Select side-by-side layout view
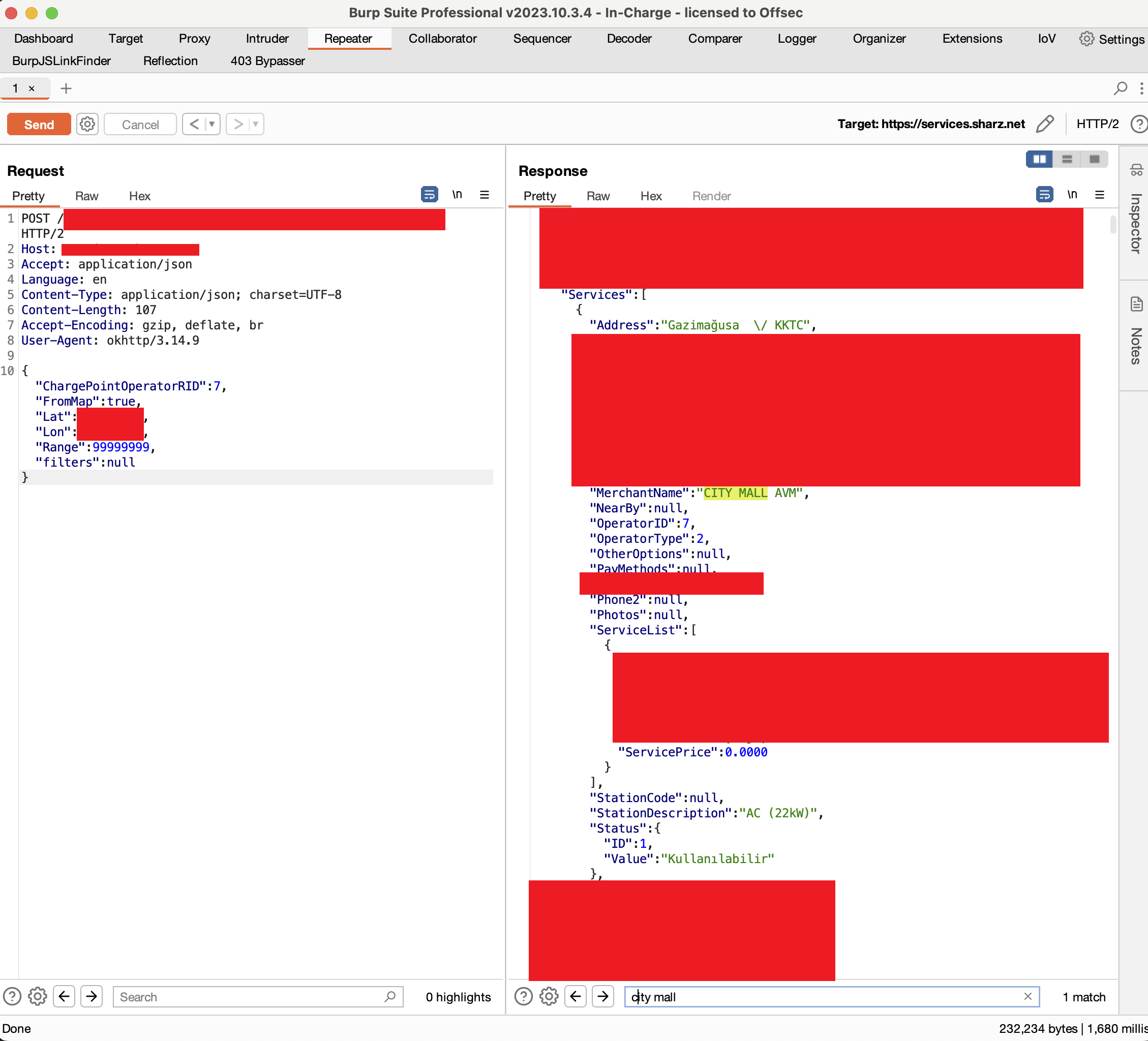Viewport: 1148px width, 1041px height. coord(1039,160)
